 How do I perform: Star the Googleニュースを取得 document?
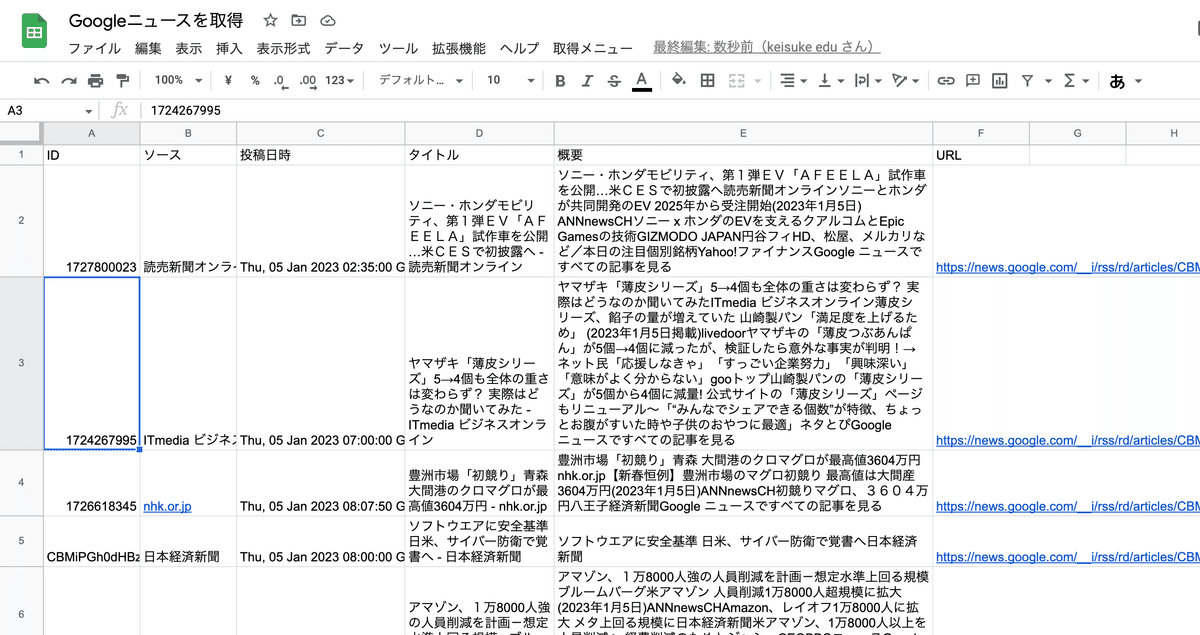click(x=271, y=20)
